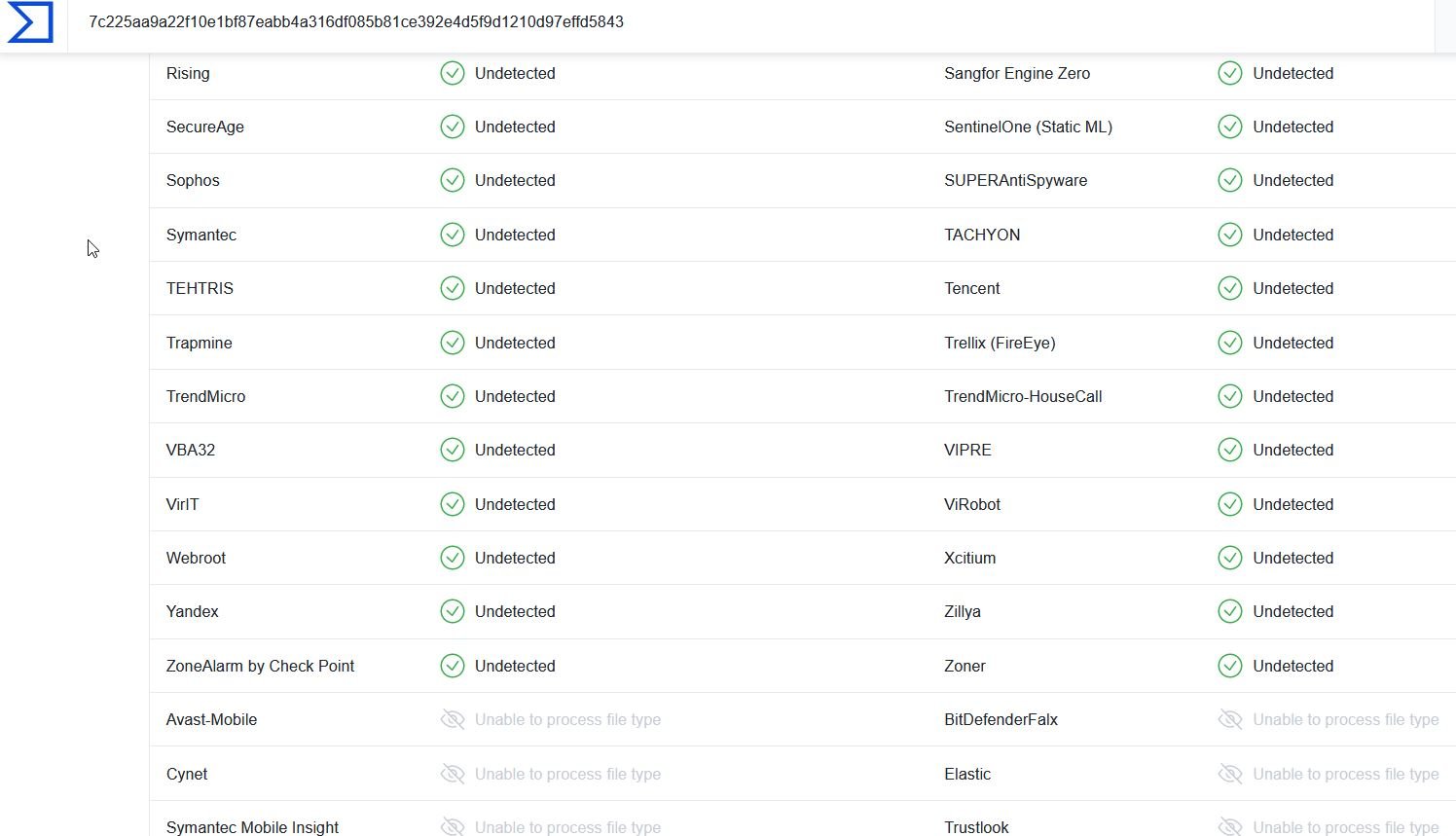
Task: Click the crossed-eye icon for Cynet
Action: coord(453,774)
